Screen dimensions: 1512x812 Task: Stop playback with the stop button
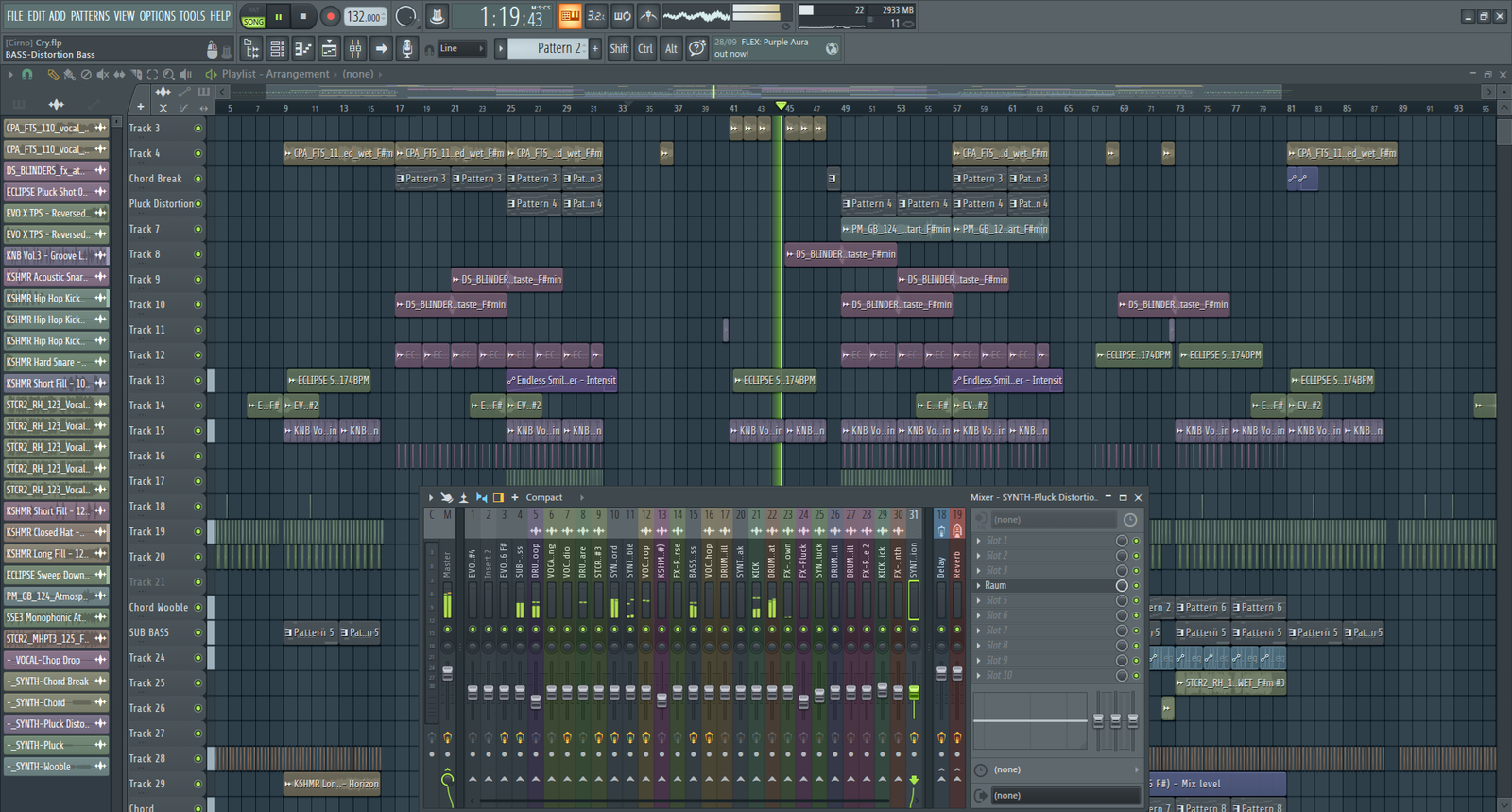302,16
